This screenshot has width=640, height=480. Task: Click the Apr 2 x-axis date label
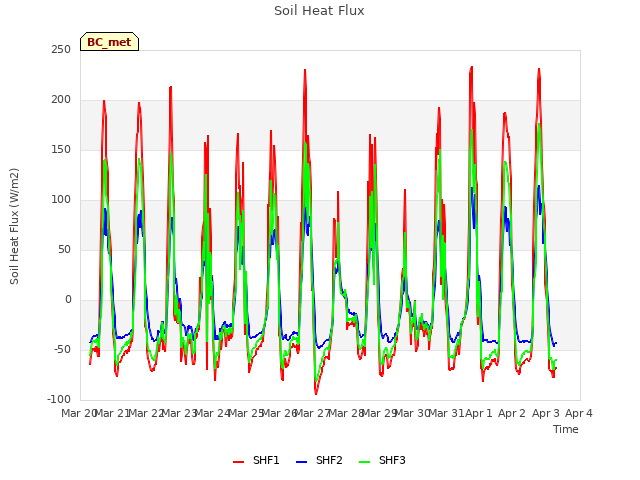click(x=512, y=413)
